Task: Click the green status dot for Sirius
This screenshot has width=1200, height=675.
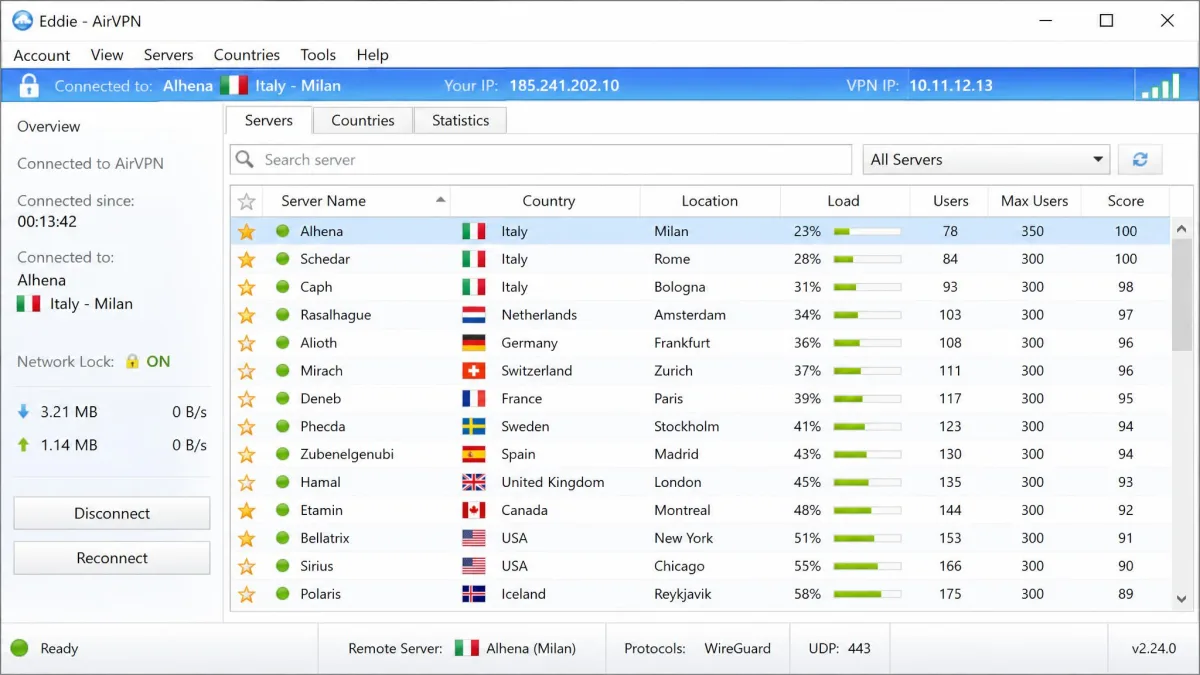Action: click(x=282, y=566)
